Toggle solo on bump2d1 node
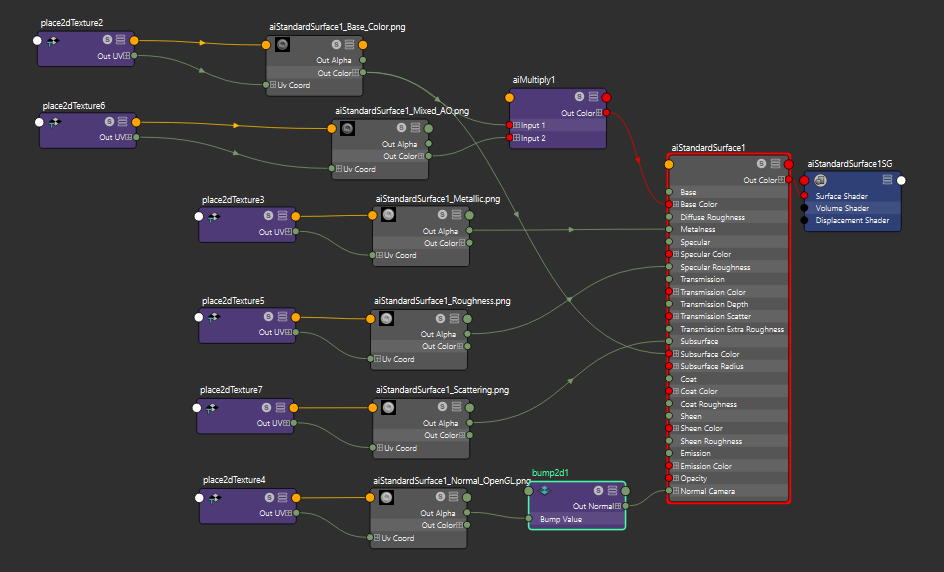Image resolution: width=944 pixels, height=572 pixels. tap(598, 491)
